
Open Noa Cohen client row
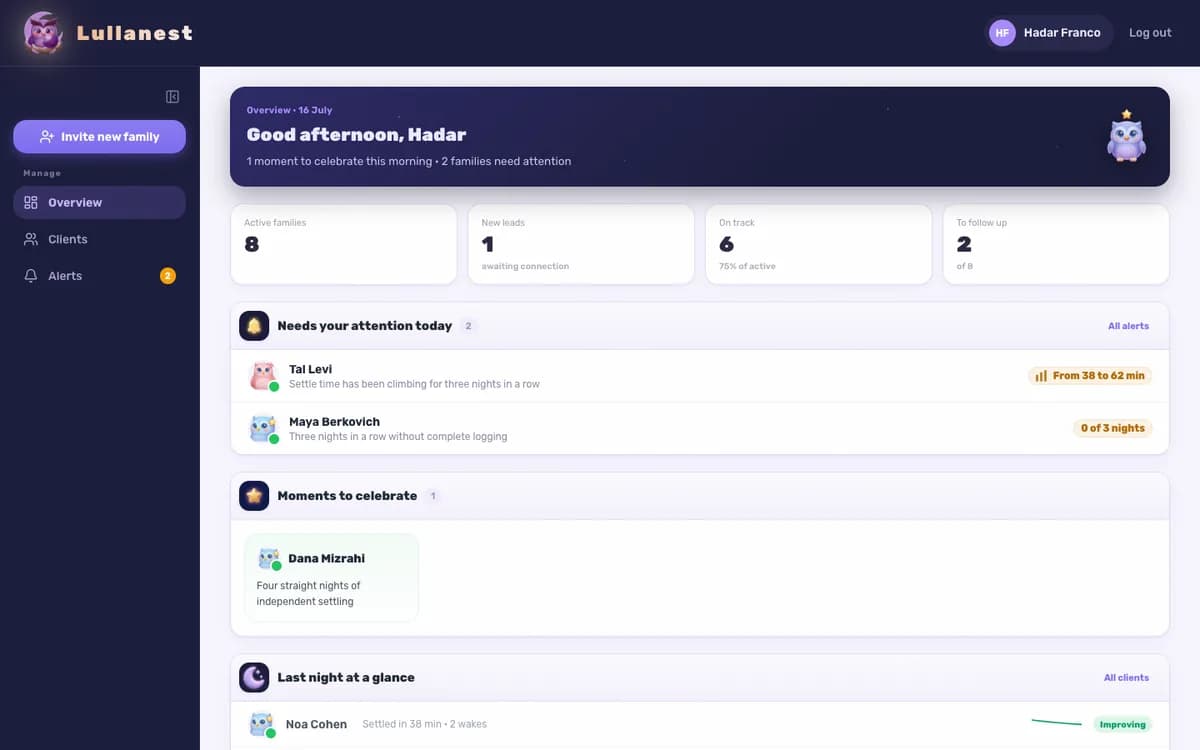[x=700, y=725]
